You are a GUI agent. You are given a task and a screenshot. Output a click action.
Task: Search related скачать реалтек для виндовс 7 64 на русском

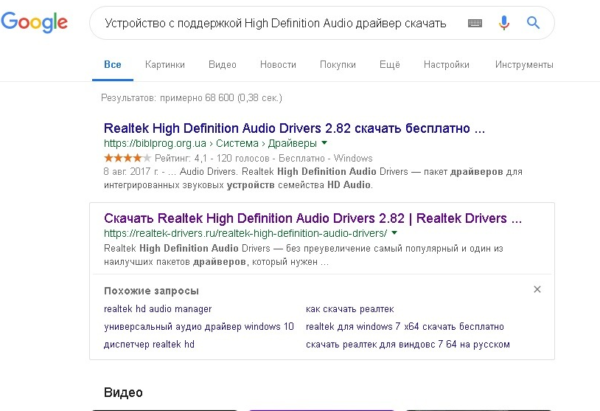click(408, 344)
